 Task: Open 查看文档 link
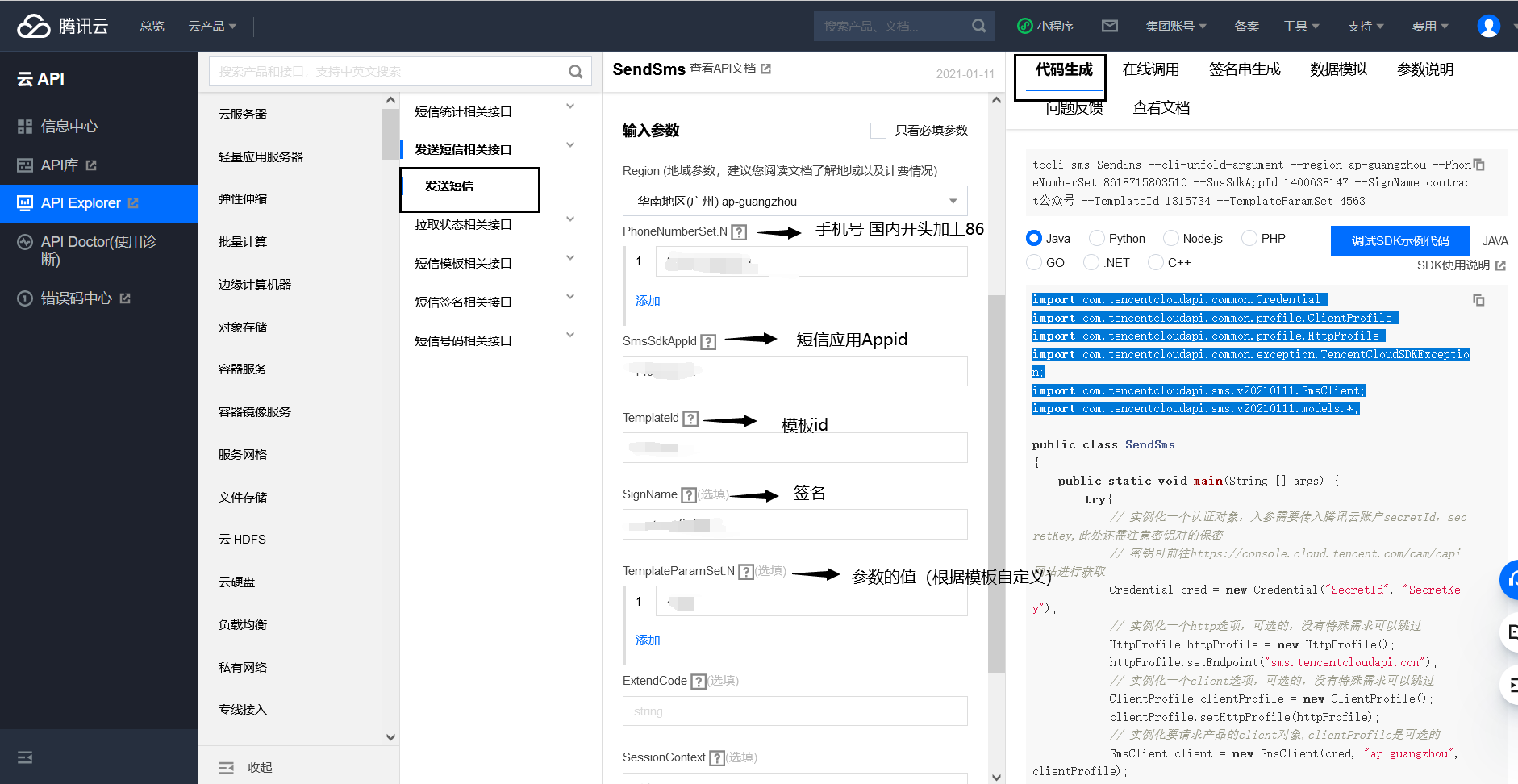pyautogui.click(x=1161, y=108)
